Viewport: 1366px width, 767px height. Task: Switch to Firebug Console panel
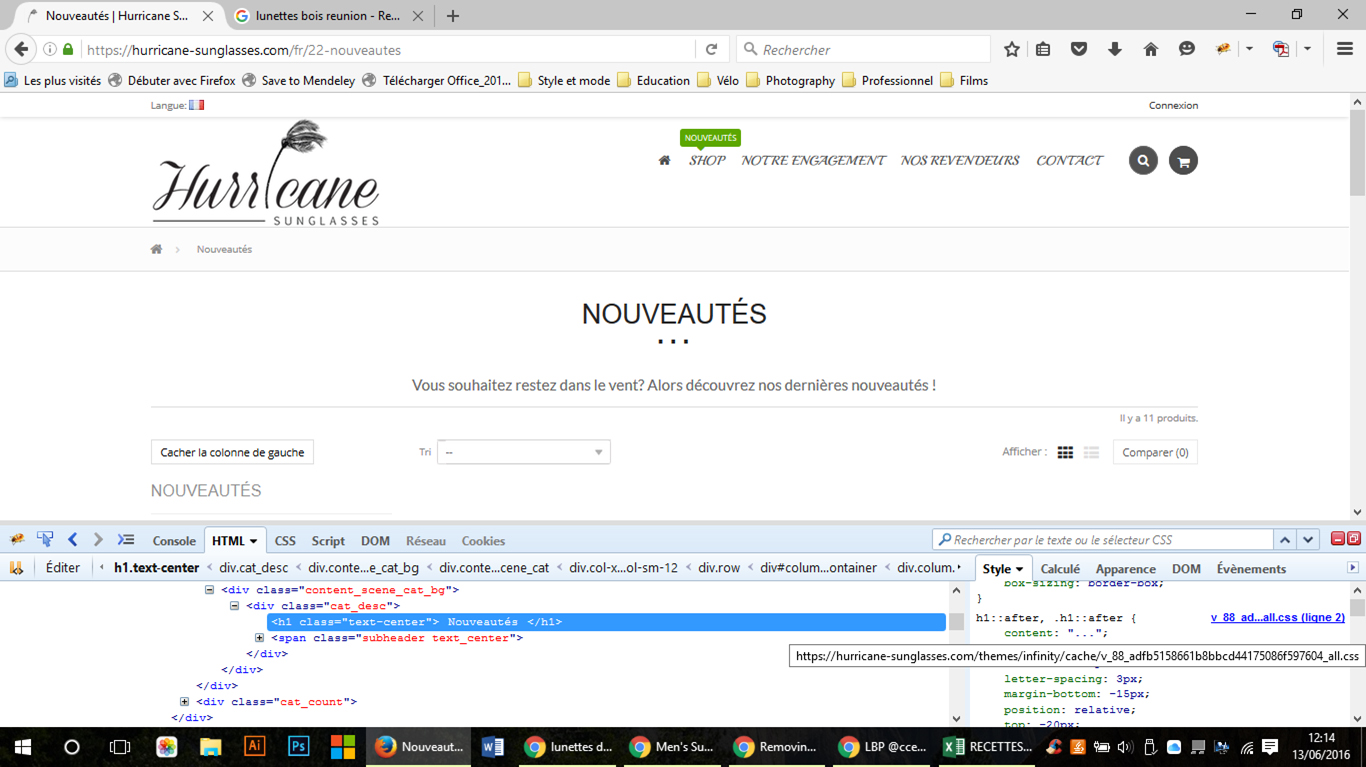[x=174, y=541]
